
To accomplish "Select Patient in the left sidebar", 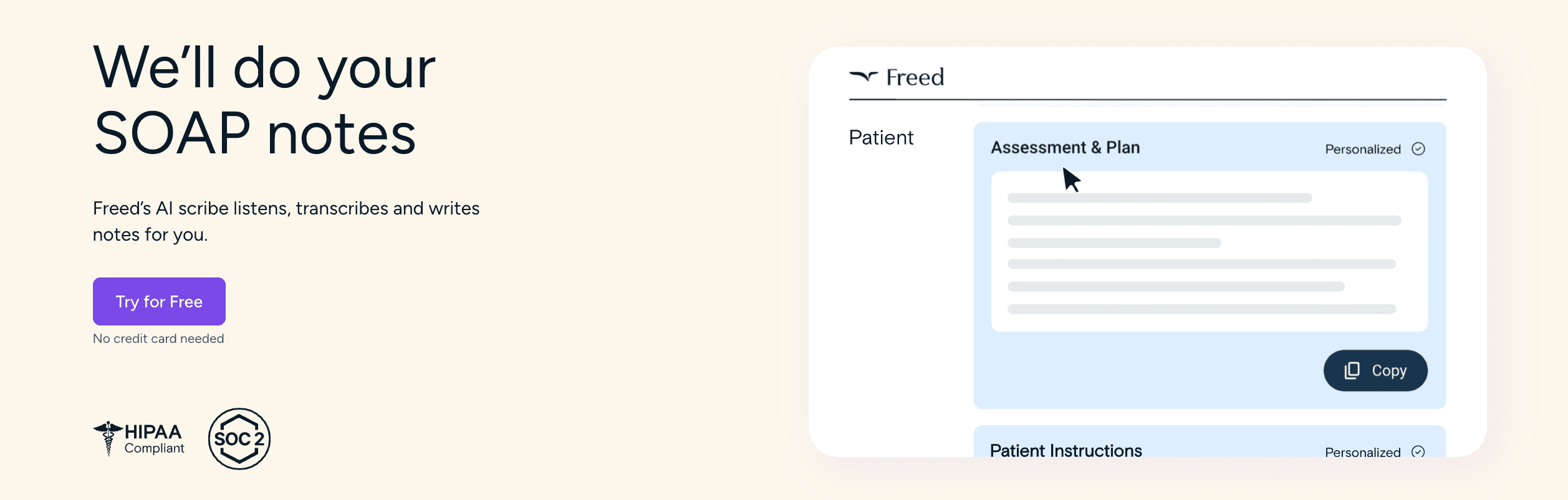I will pos(881,137).
